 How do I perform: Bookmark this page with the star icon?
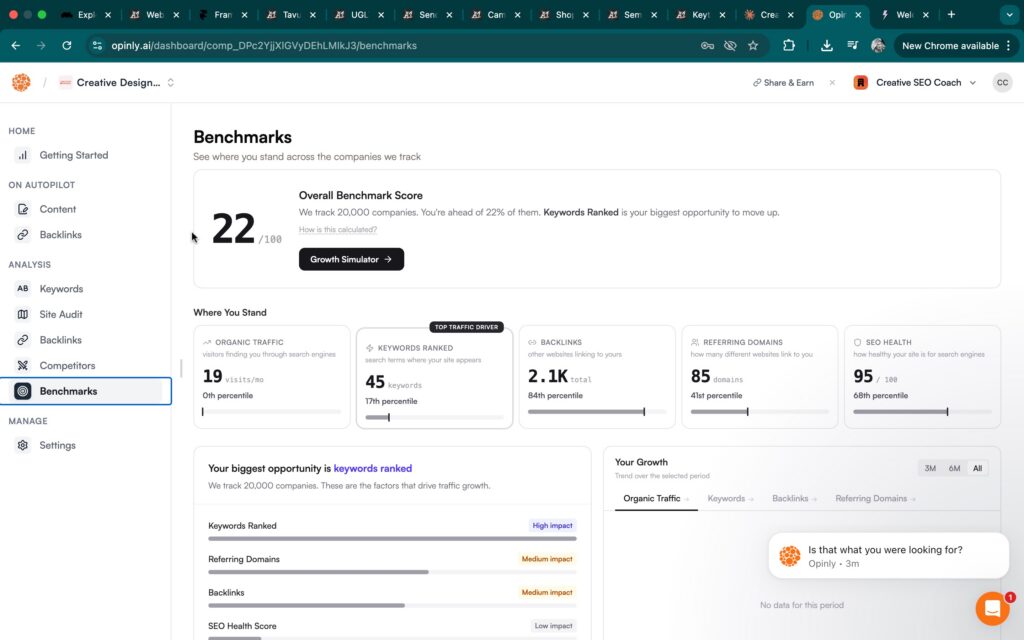tap(753, 46)
